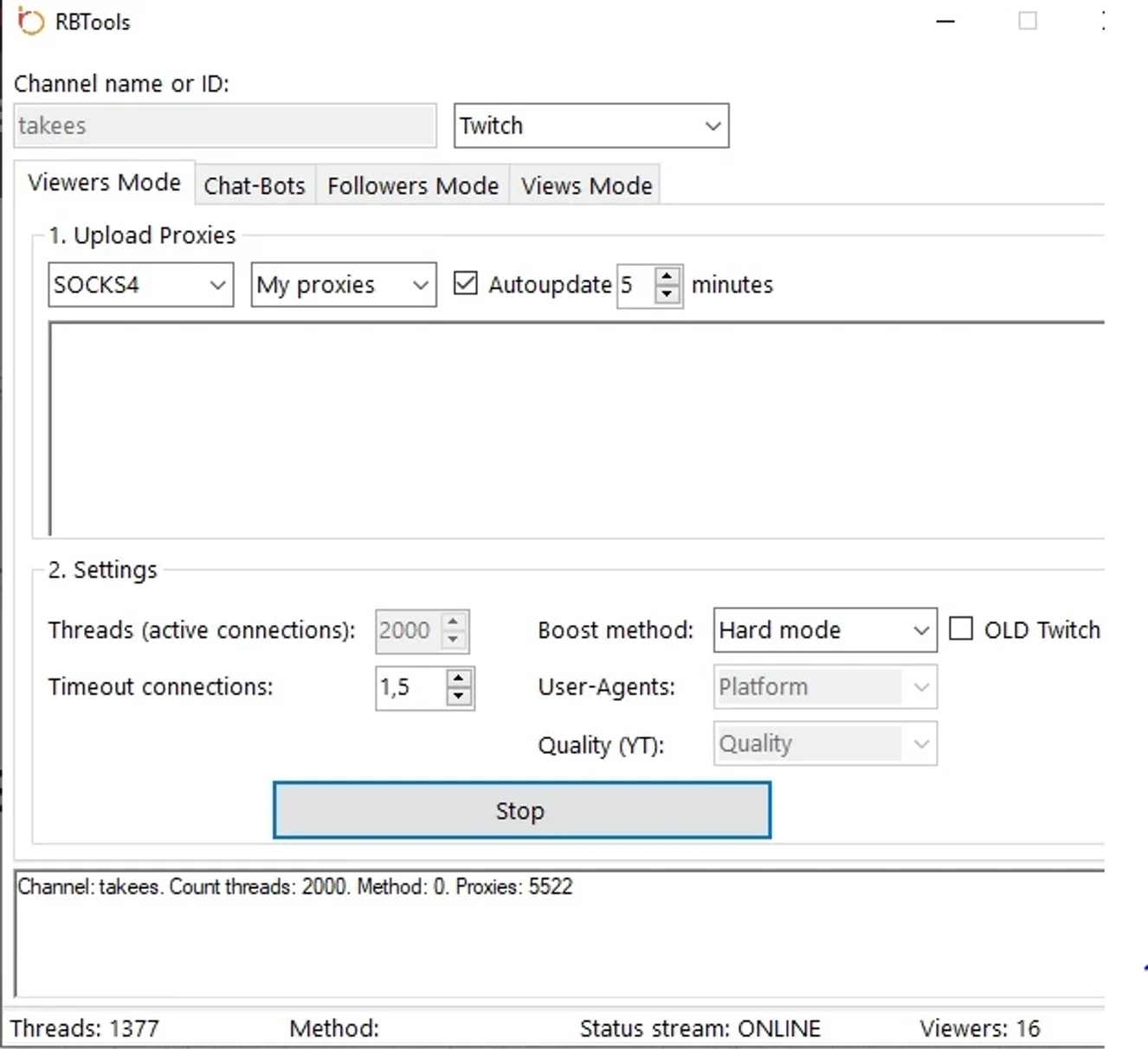The image size is (1148, 1049).
Task: Click the RBTools app icon in title bar
Action: 30,22
